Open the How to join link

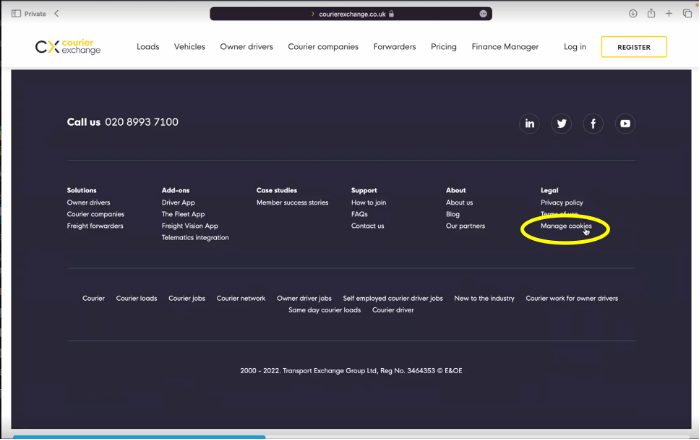click(368, 203)
